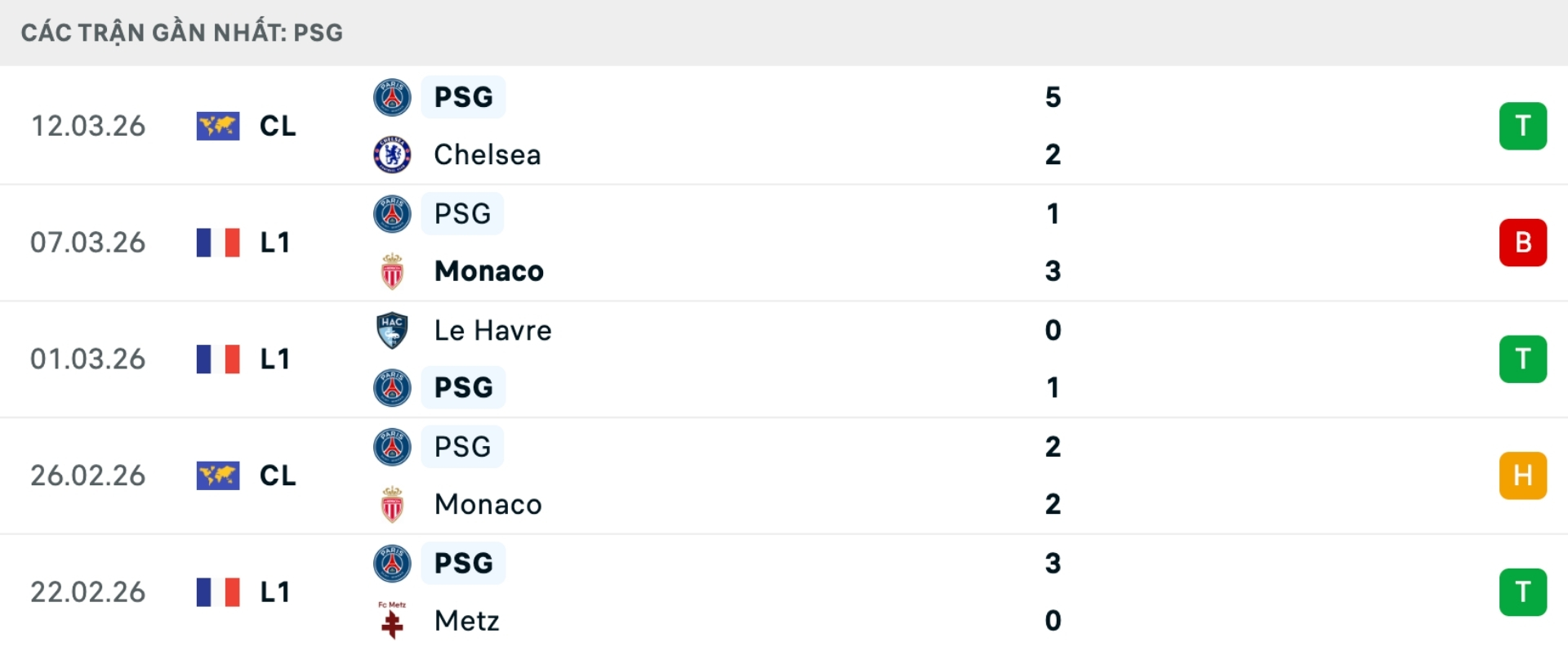Click the Monaco crest in the 26.02.26 CL match
1568x647 pixels.
tap(392, 504)
